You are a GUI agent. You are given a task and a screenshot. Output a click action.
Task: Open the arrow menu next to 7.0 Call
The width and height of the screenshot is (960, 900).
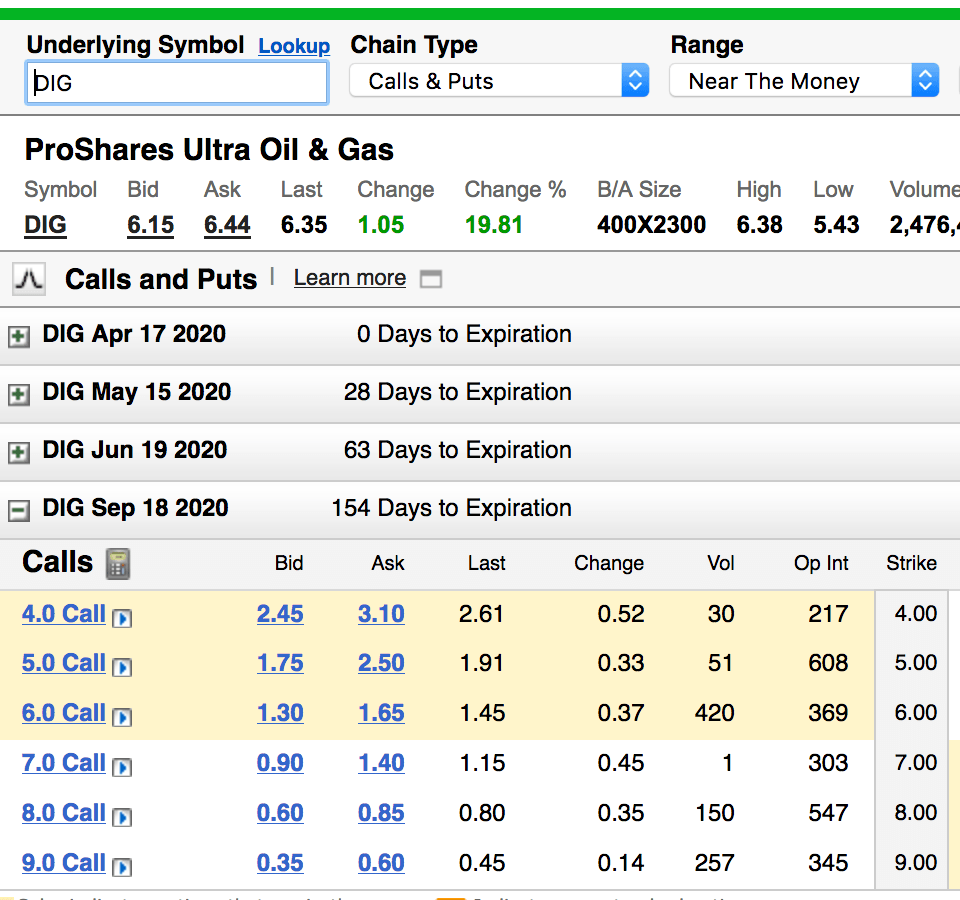(x=122, y=766)
